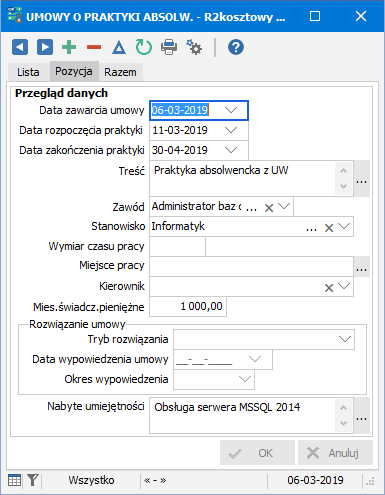Refresh data with green circular arrow
Screen dimensions: 385x495
pos(144,47)
